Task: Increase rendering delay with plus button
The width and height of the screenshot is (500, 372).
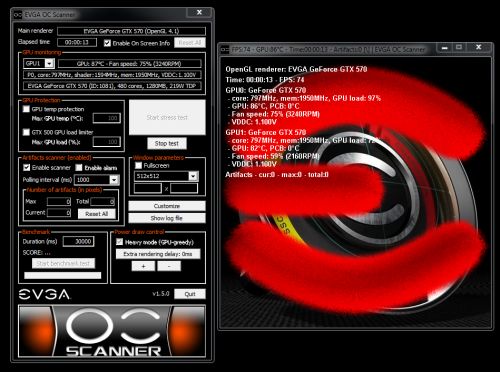Action: pyautogui.click(x=143, y=266)
